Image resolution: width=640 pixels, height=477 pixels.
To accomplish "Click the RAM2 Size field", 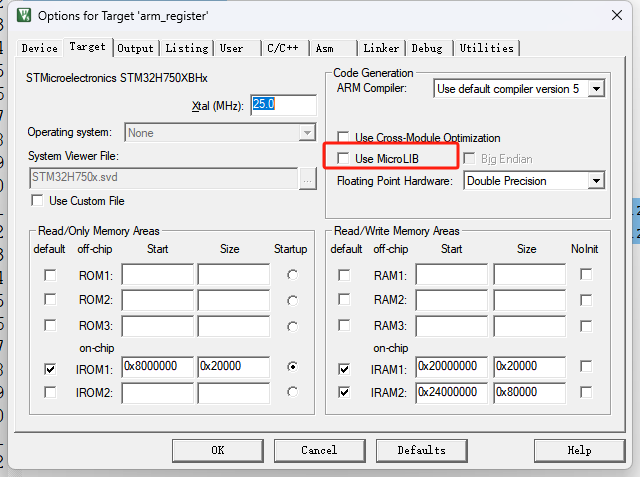I will coord(529,300).
